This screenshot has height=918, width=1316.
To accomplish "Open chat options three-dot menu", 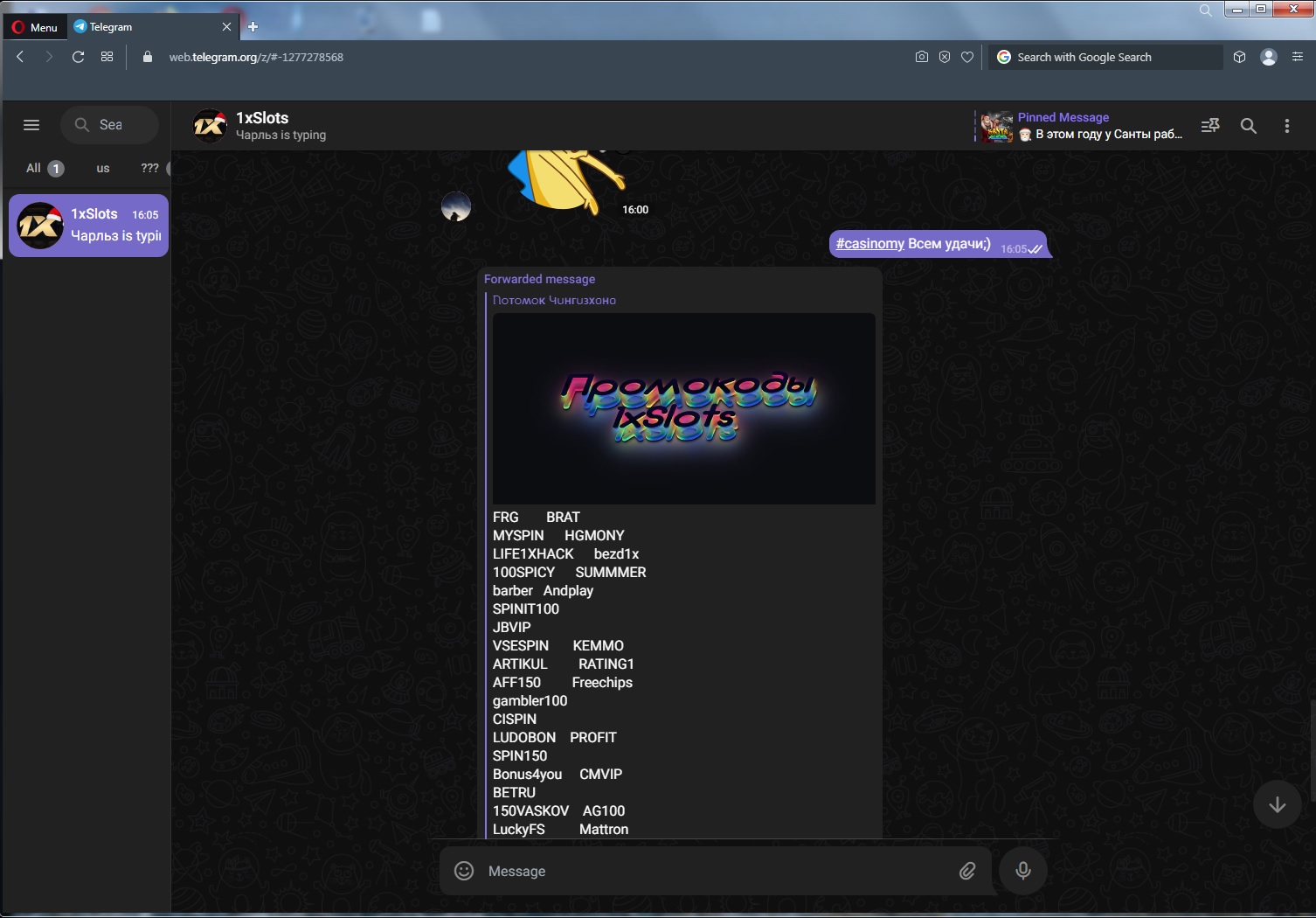I will click(1286, 126).
